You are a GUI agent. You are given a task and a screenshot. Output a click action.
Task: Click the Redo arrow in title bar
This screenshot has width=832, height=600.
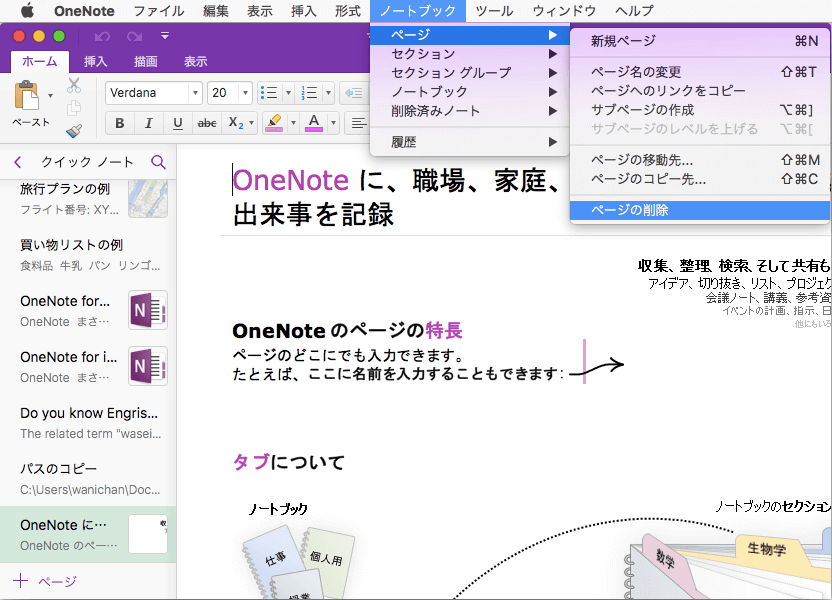134,36
